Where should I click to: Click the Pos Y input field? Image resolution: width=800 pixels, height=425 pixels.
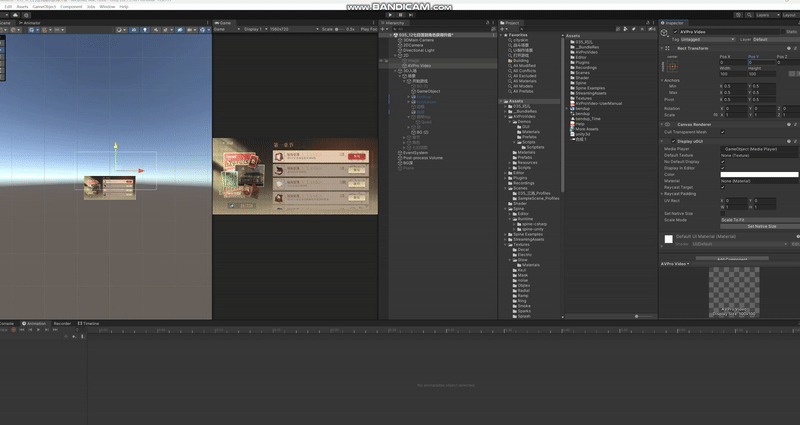point(762,62)
